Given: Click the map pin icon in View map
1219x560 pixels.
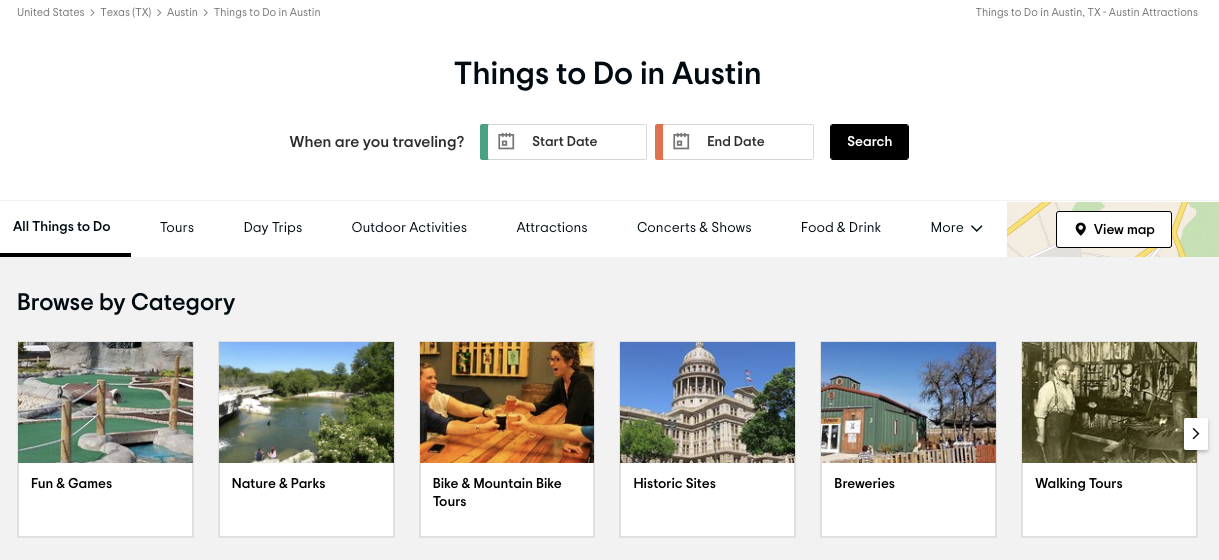Looking at the screenshot, I should click(x=1080, y=230).
